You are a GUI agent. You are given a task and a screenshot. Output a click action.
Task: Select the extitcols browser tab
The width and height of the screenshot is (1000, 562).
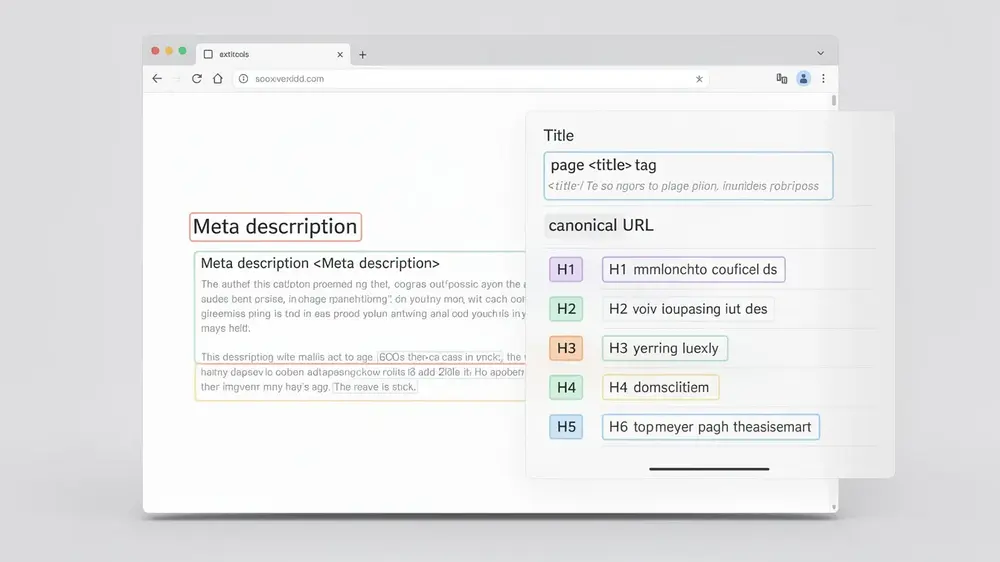click(273, 54)
